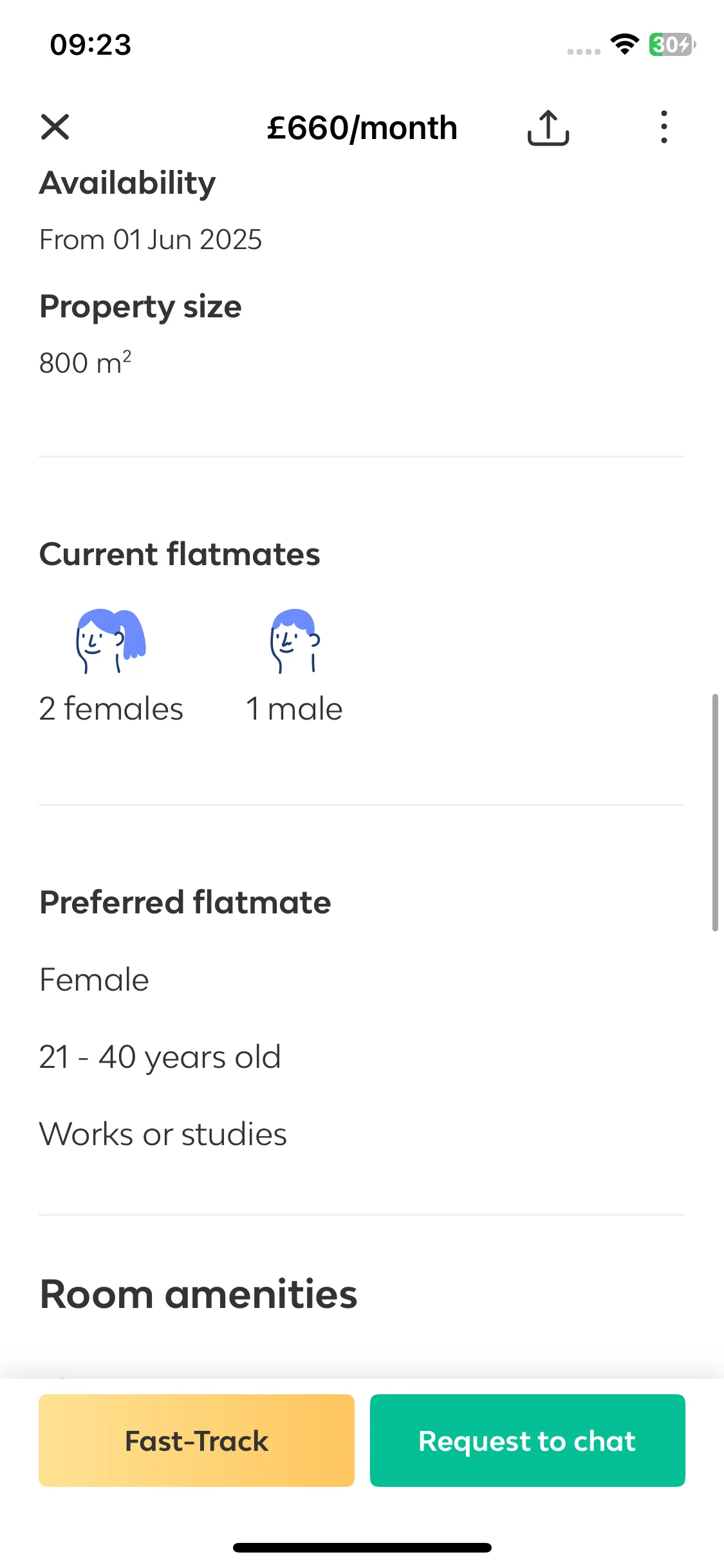
Task: Tap the 800 m² property size value
Action: (85, 362)
